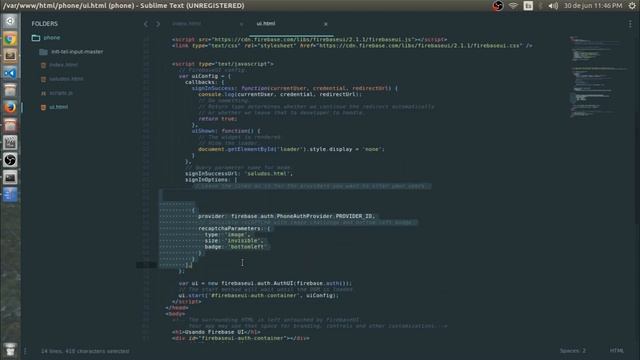640x360 pixels.
Task: Click the firebaseui-auth-container div line
Action: tap(240, 338)
